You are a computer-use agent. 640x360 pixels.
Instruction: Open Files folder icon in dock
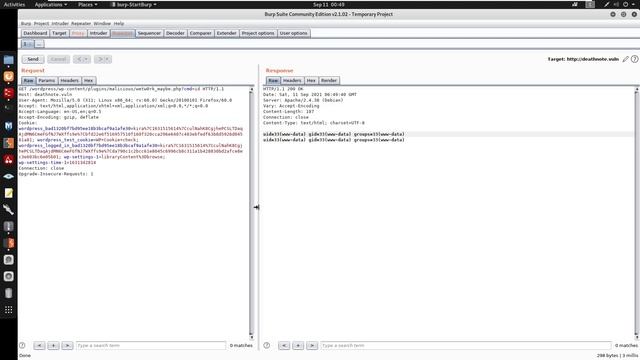point(9,60)
